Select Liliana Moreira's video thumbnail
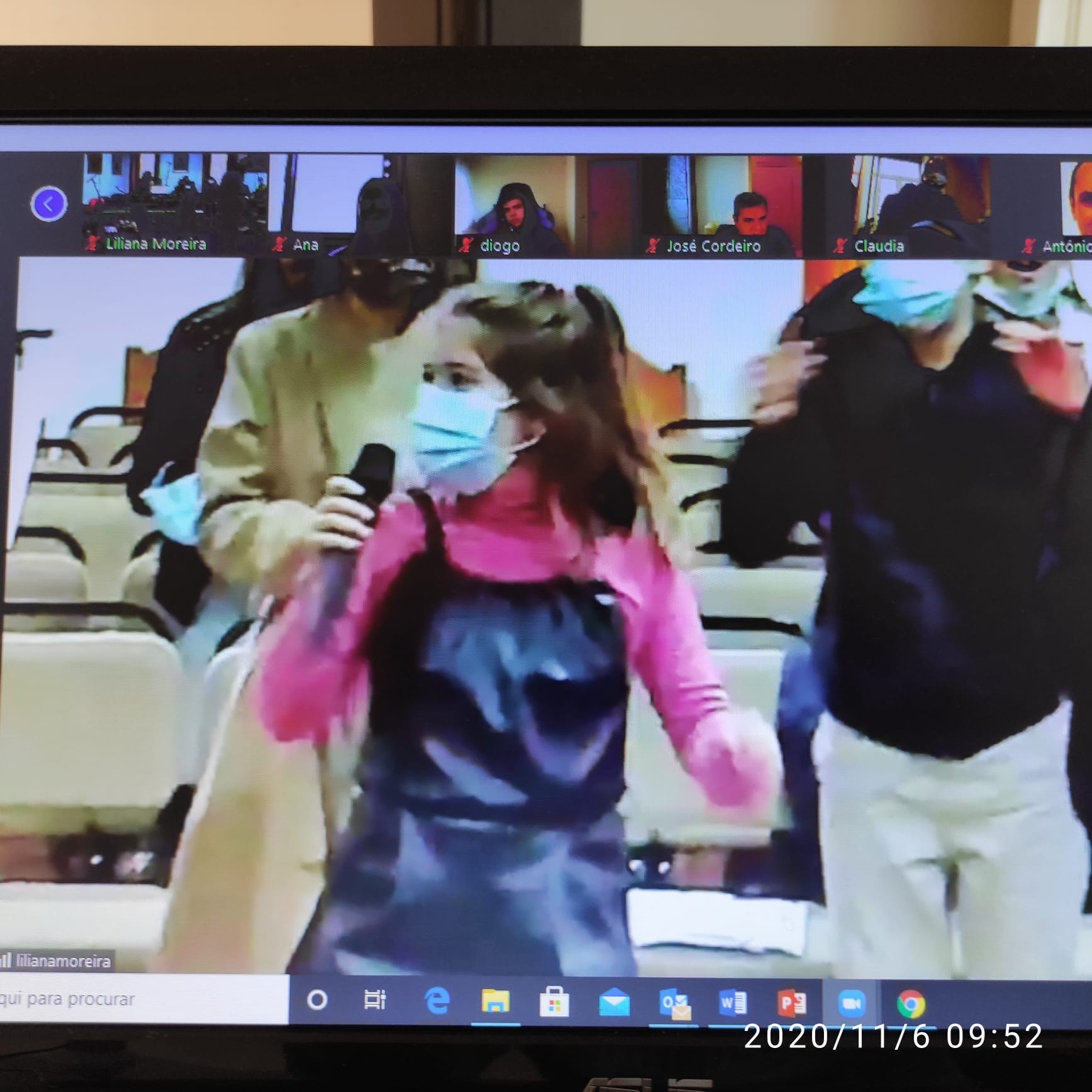The image size is (1092, 1092). click(x=175, y=203)
